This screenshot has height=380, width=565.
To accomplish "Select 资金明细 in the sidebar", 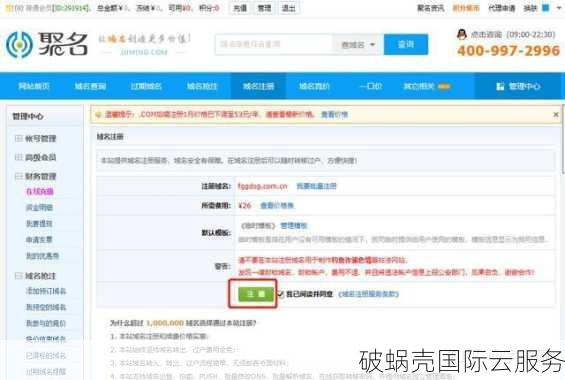I will pos(39,207).
